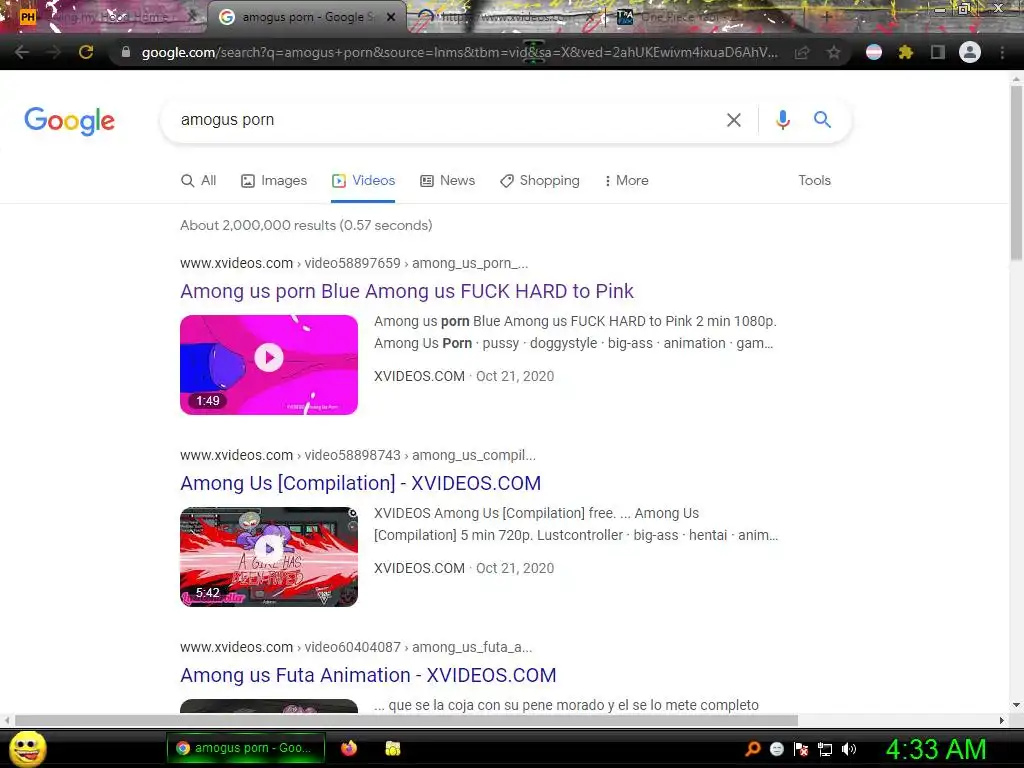Click the 'About 2,000,000 results' text
The height and width of the screenshot is (768, 1024).
coord(306,225)
